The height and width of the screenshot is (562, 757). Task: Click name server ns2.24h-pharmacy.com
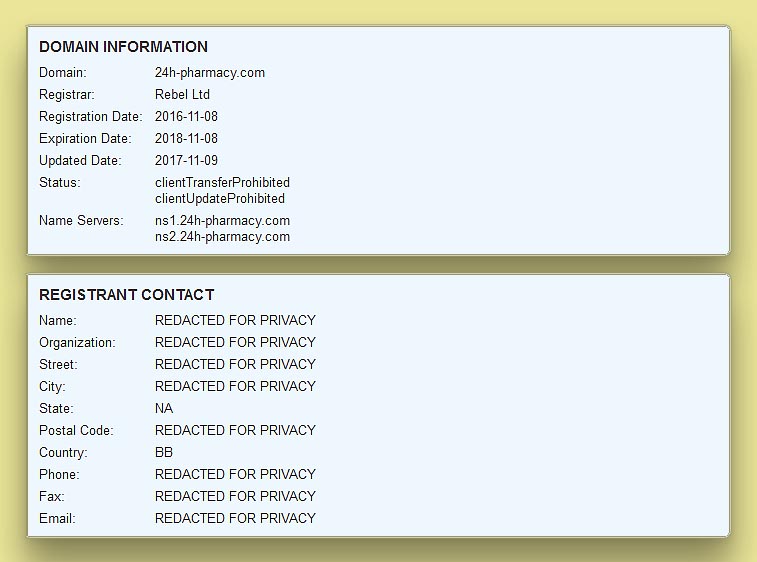[x=222, y=237]
